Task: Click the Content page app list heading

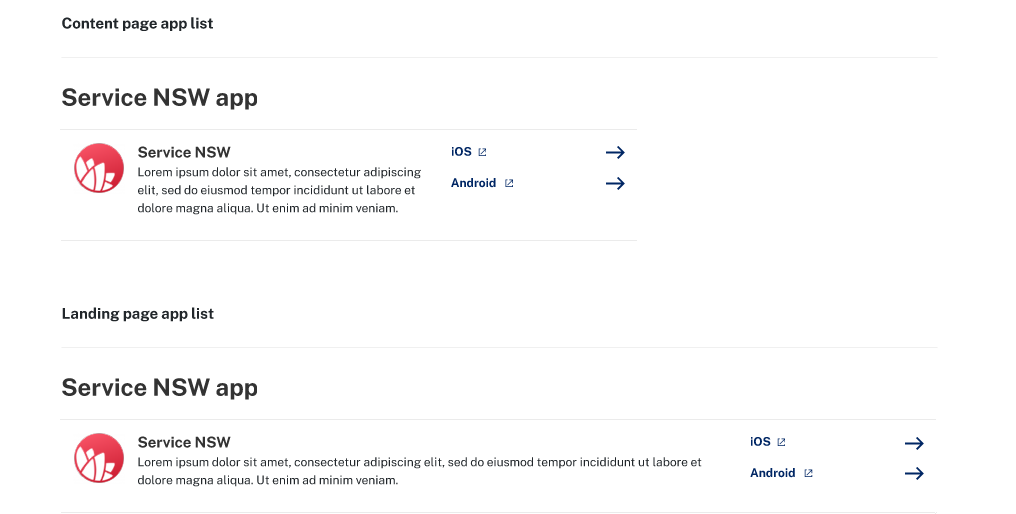Action: coord(137,24)
